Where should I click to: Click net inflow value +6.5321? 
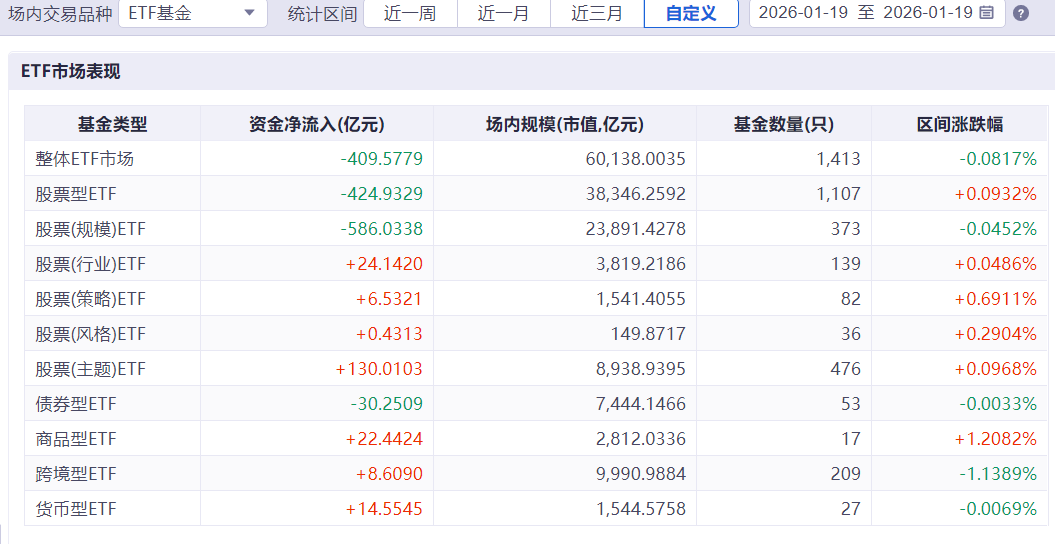coord(389,299)
